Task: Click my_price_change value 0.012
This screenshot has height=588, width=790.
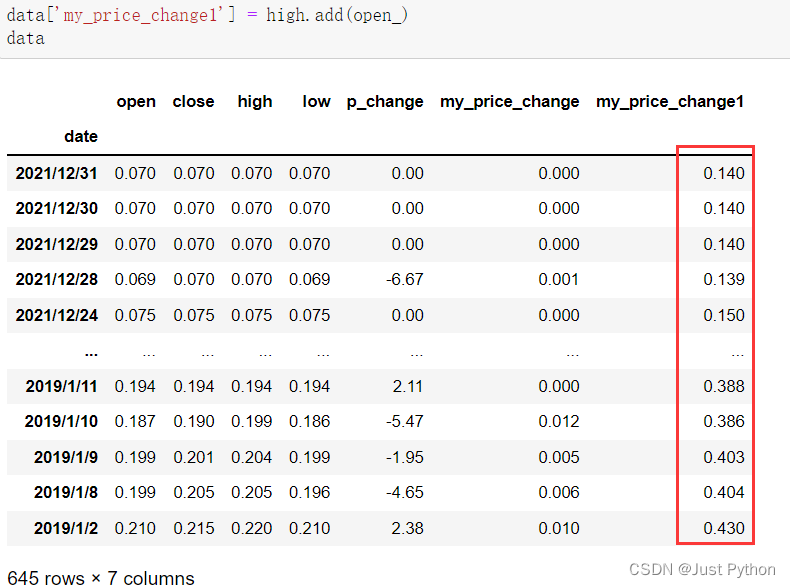Action: [559, 422]
